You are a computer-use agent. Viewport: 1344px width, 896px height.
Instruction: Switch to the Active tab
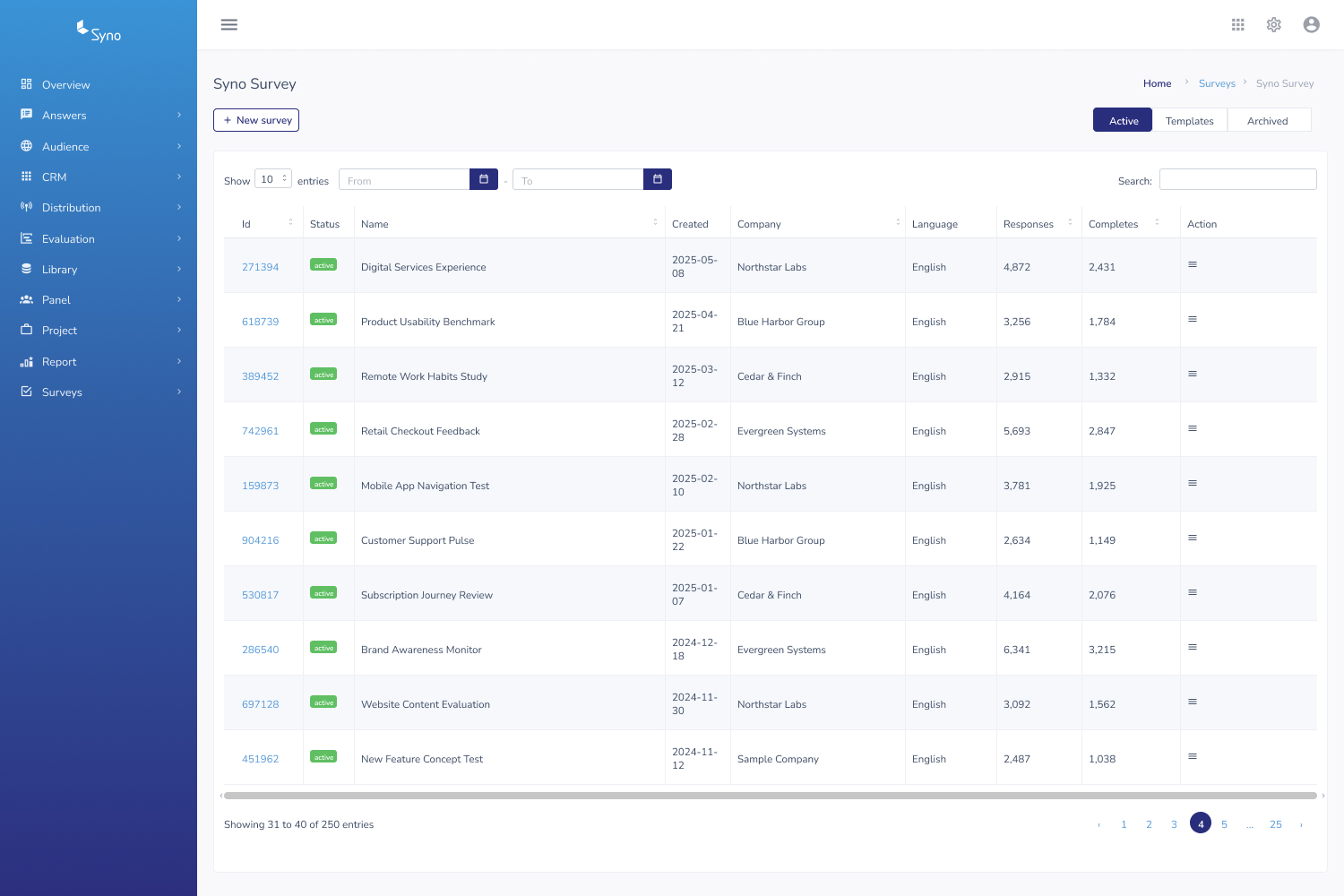pos(1123,120)
